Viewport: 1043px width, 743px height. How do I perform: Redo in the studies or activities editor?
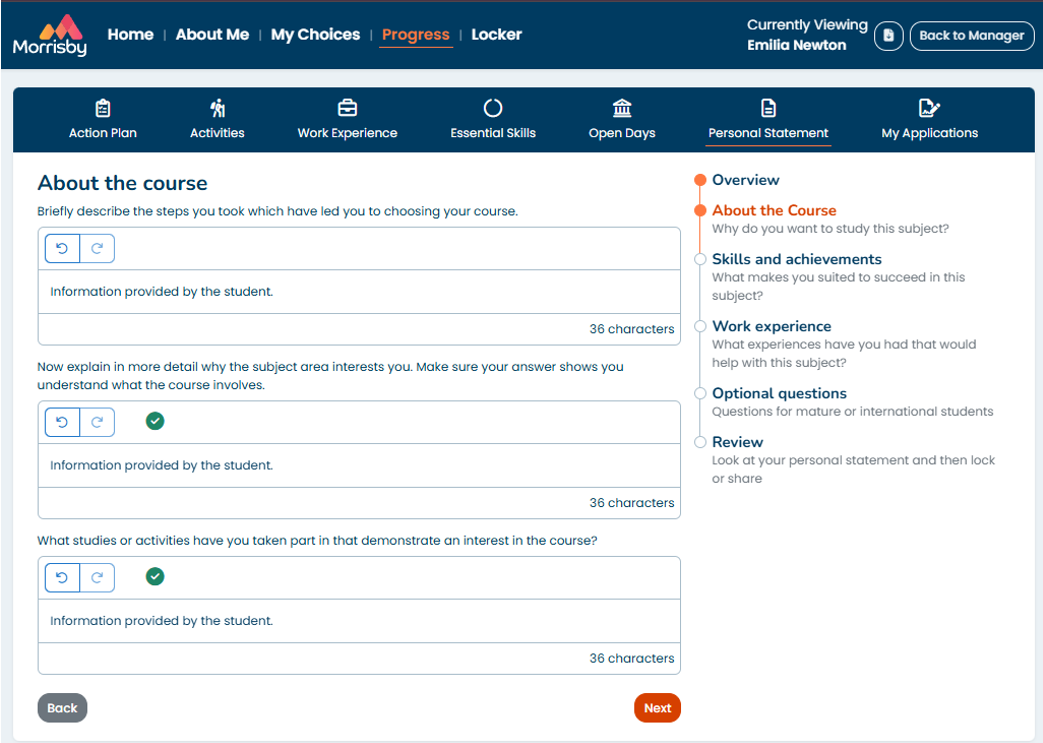tap(97, 577)
